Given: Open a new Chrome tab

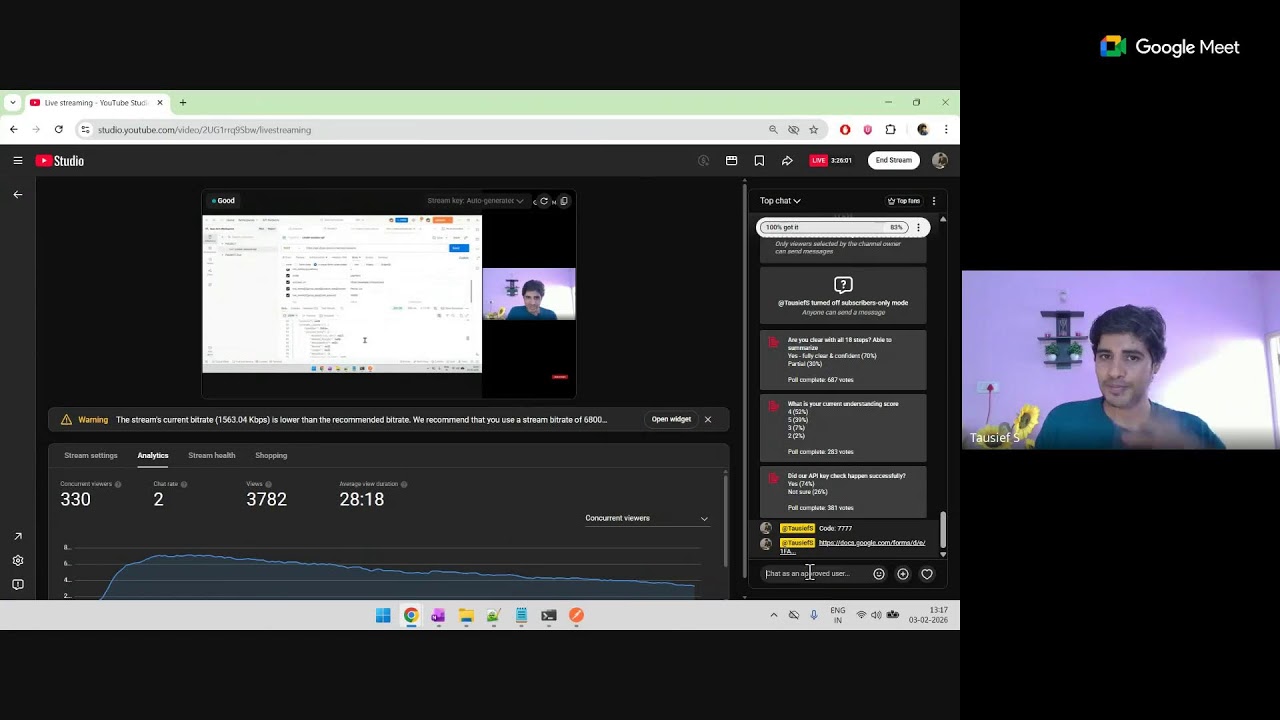Looking at the screenshot, I should tap(183, 103).
